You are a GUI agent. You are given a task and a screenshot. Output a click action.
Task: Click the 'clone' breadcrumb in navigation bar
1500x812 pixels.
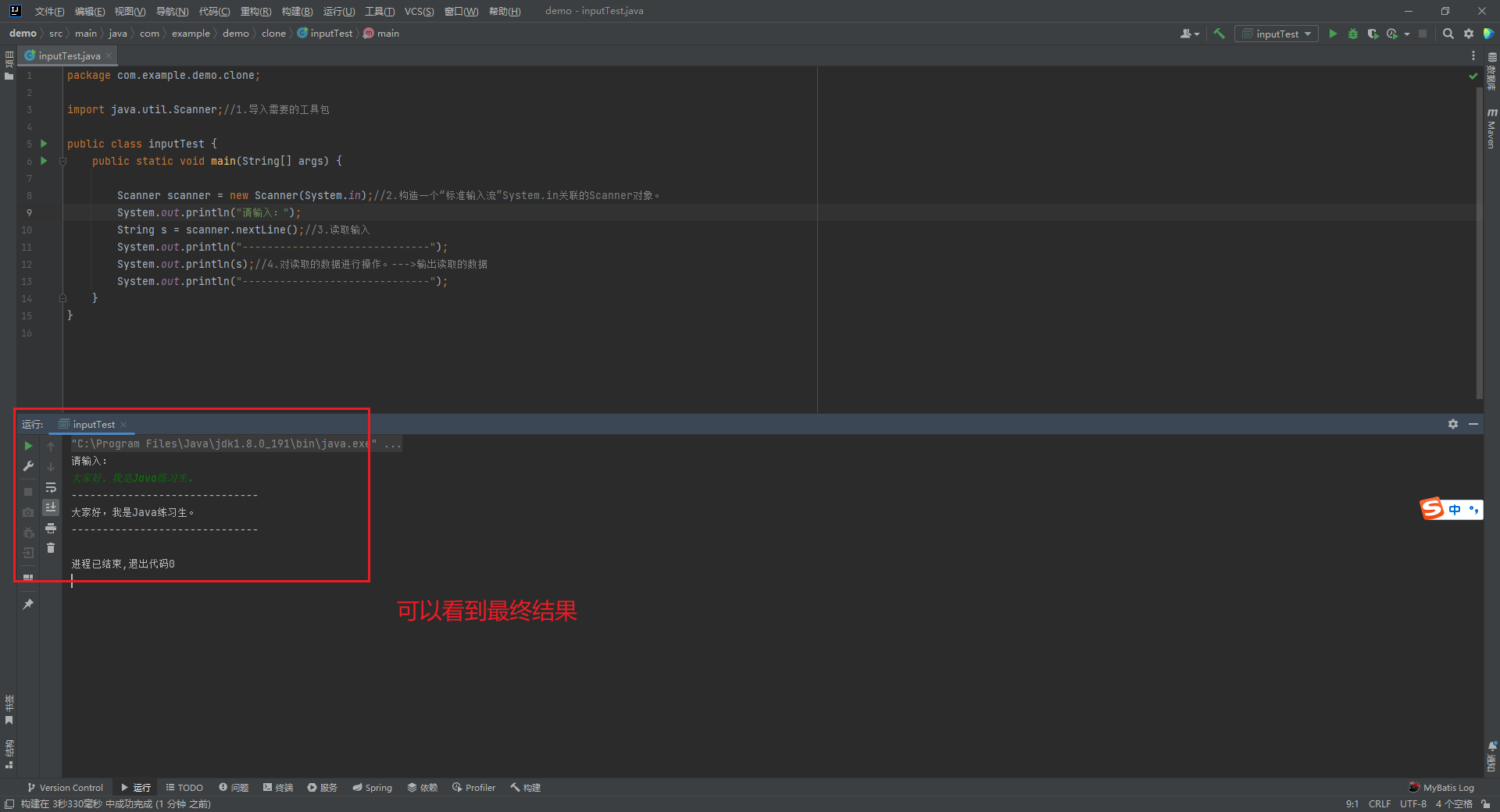[273, 34]
